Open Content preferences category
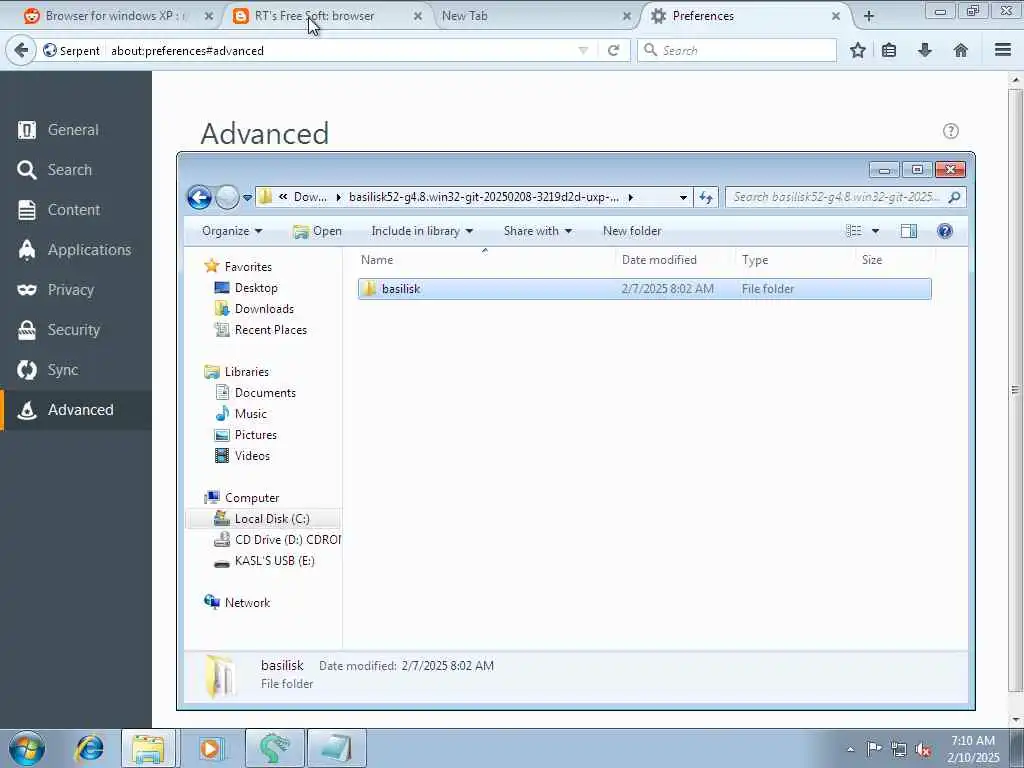This screenshot has height=768, width=1024. pos(76,210)
